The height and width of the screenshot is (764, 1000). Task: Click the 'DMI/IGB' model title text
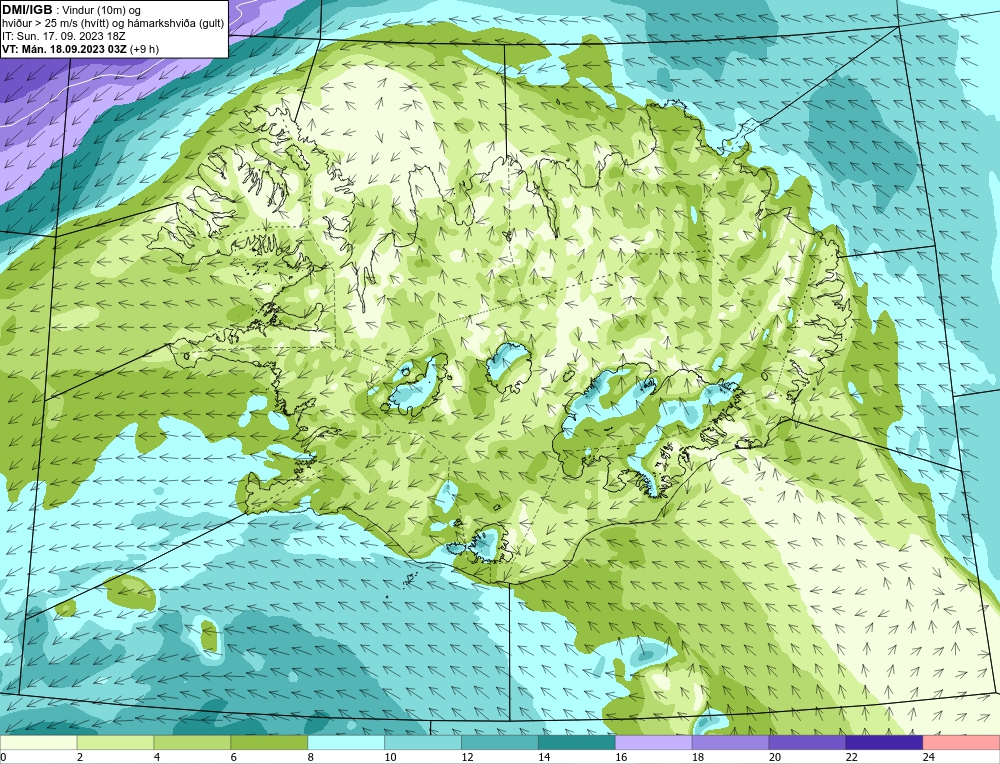point(27,10)
